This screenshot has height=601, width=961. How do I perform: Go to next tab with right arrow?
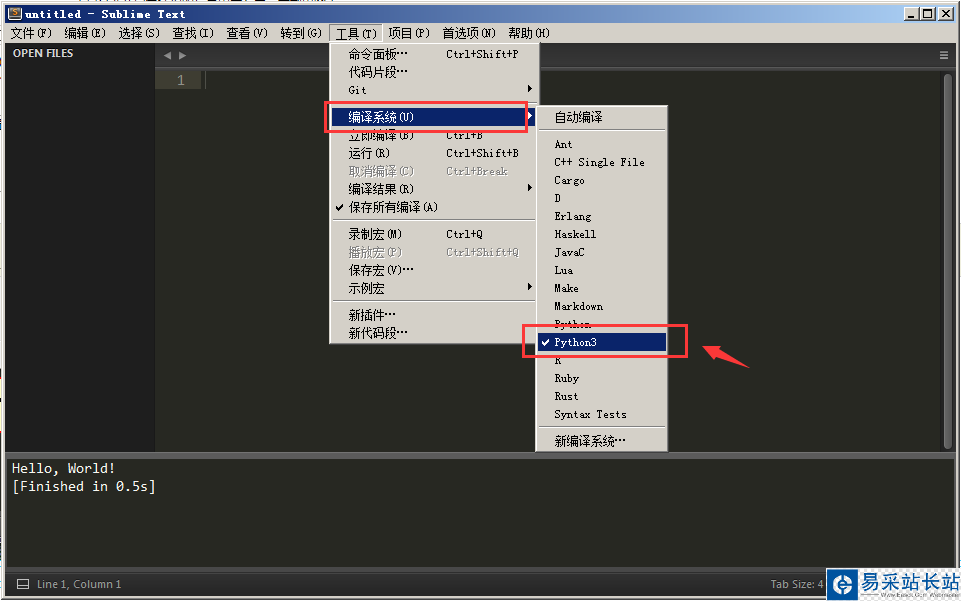[x=182, y=55]
